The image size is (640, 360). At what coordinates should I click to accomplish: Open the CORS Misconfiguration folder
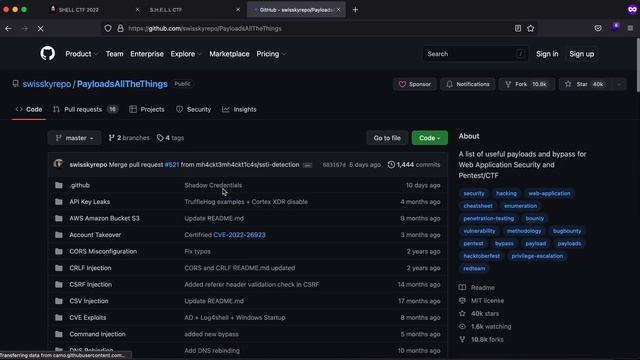(x=103, y=251)
